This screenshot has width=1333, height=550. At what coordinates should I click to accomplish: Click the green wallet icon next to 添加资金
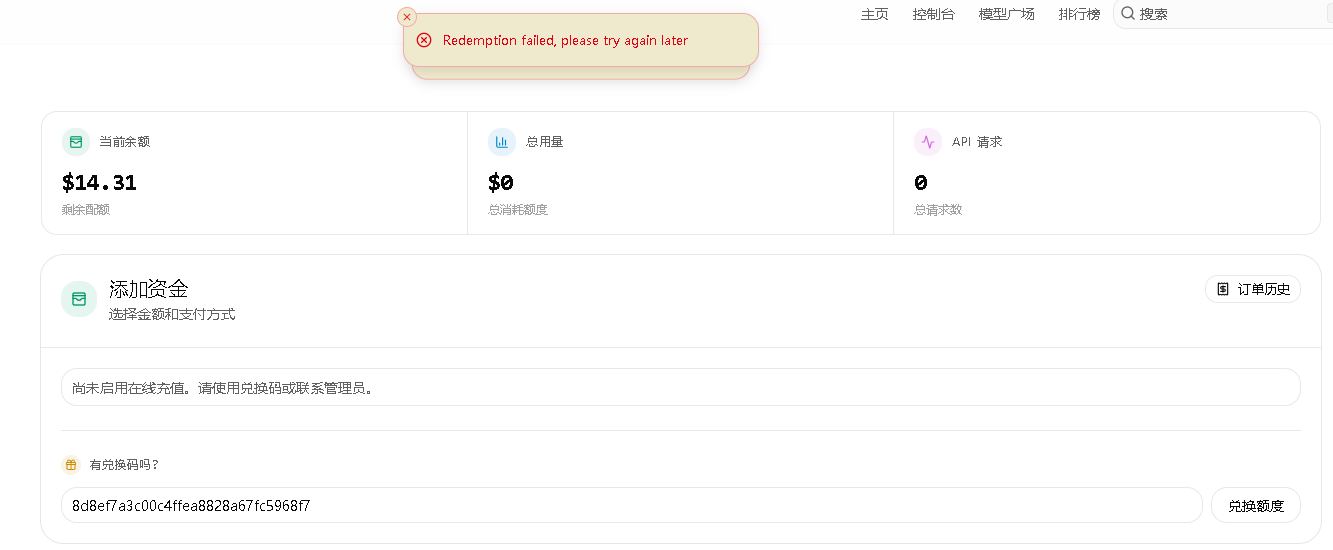pos(79,299)
